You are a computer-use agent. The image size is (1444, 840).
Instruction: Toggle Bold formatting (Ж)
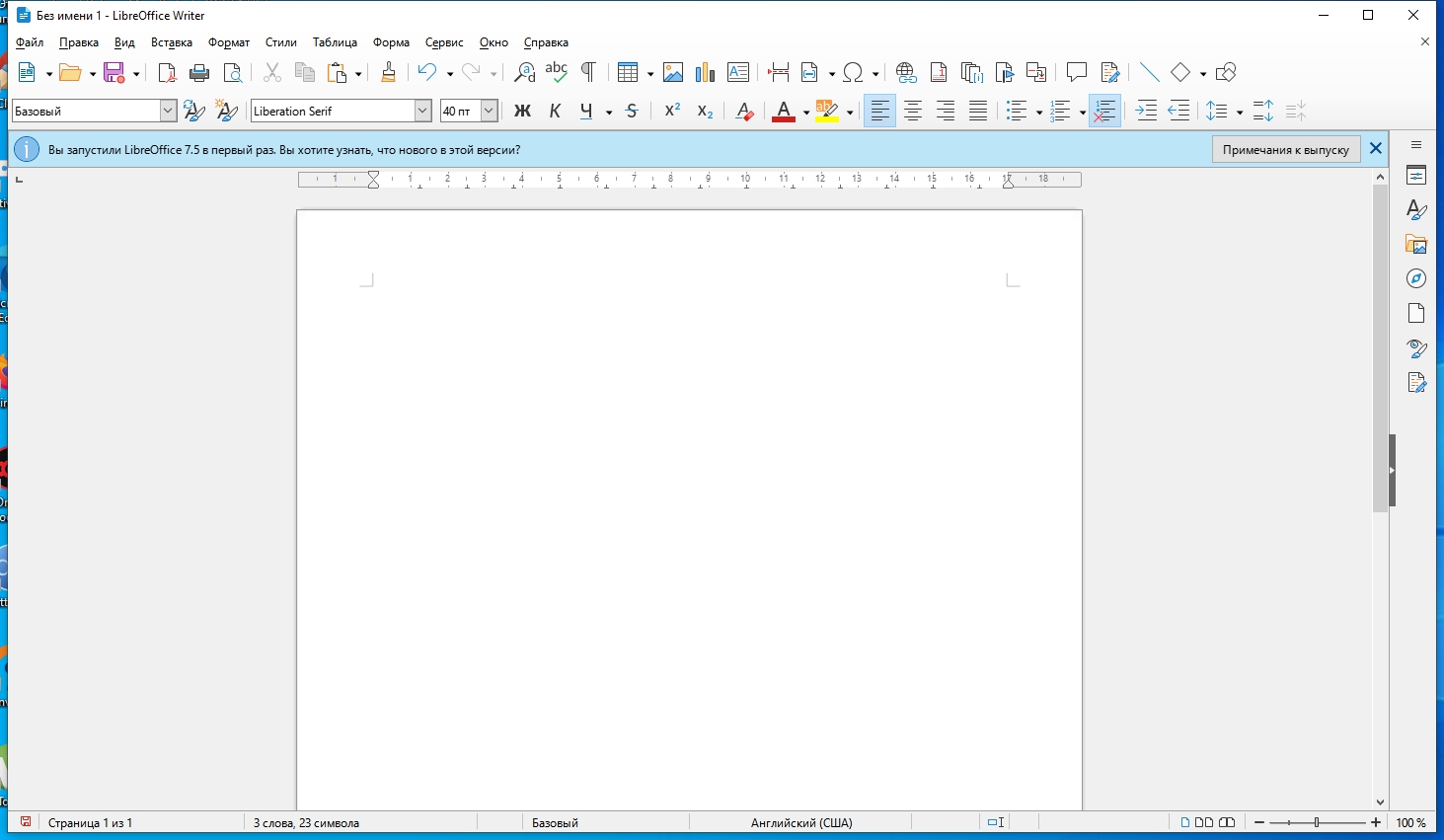click(x=522, y=112)
